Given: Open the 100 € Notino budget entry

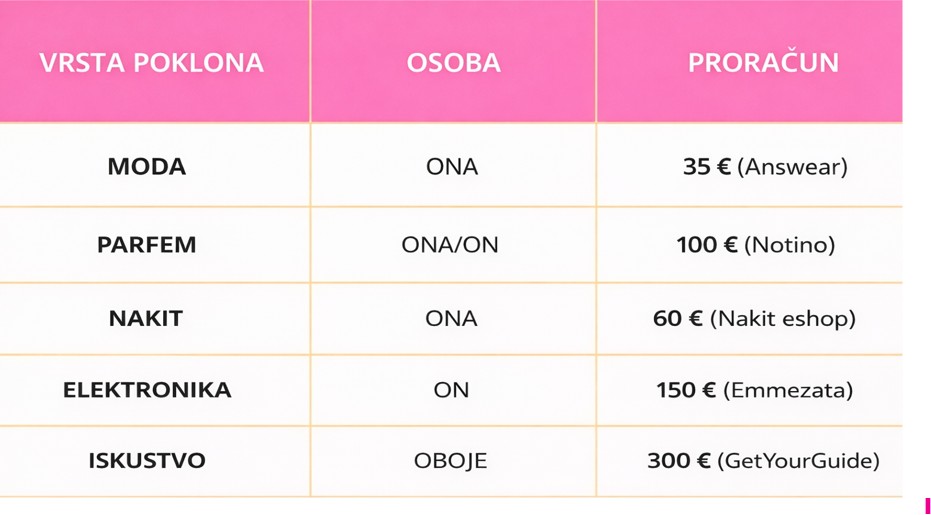Looking at the screenshot, I should (x=755, y=244).
